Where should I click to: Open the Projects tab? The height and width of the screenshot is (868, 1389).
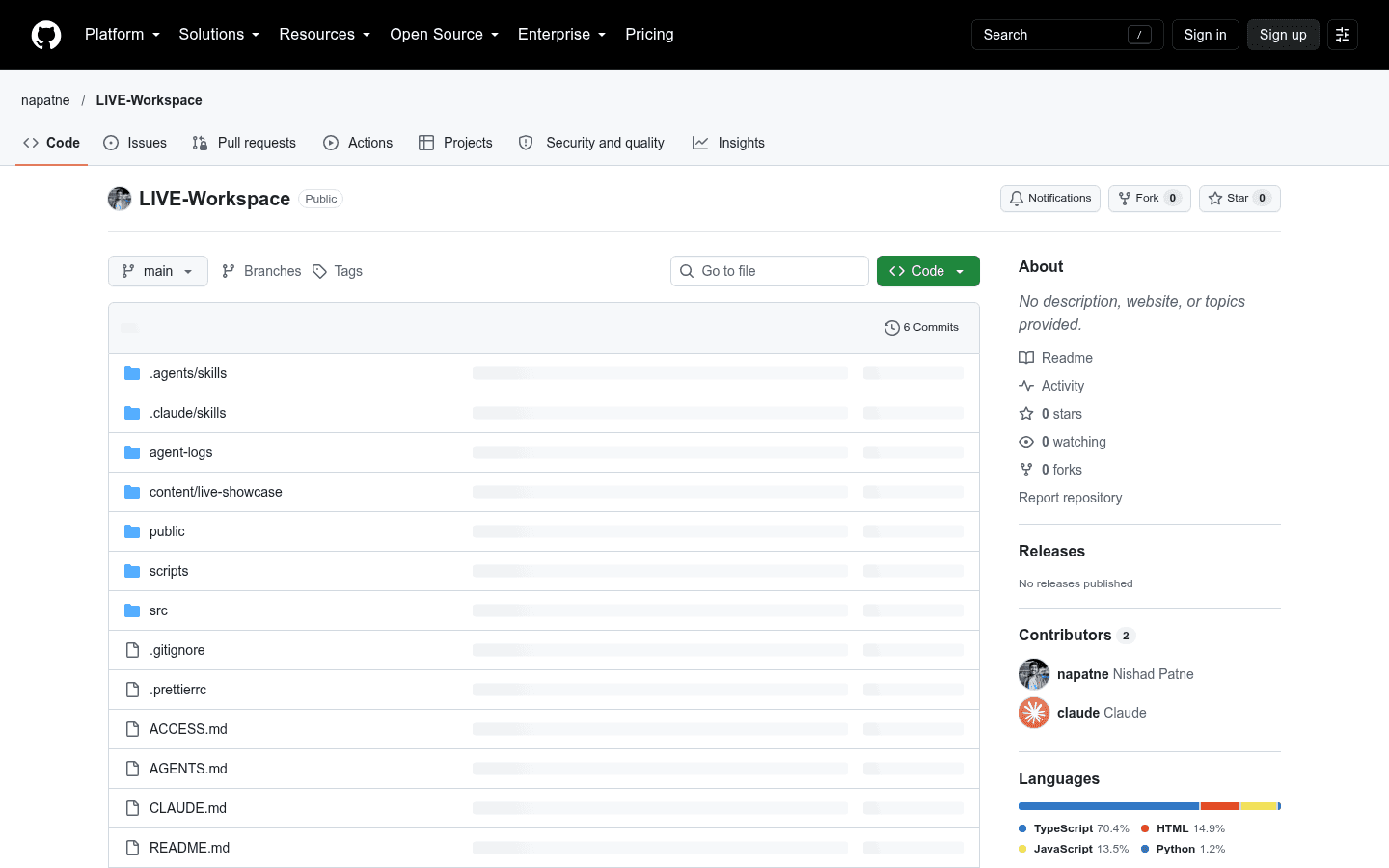[x=455, y=143]
